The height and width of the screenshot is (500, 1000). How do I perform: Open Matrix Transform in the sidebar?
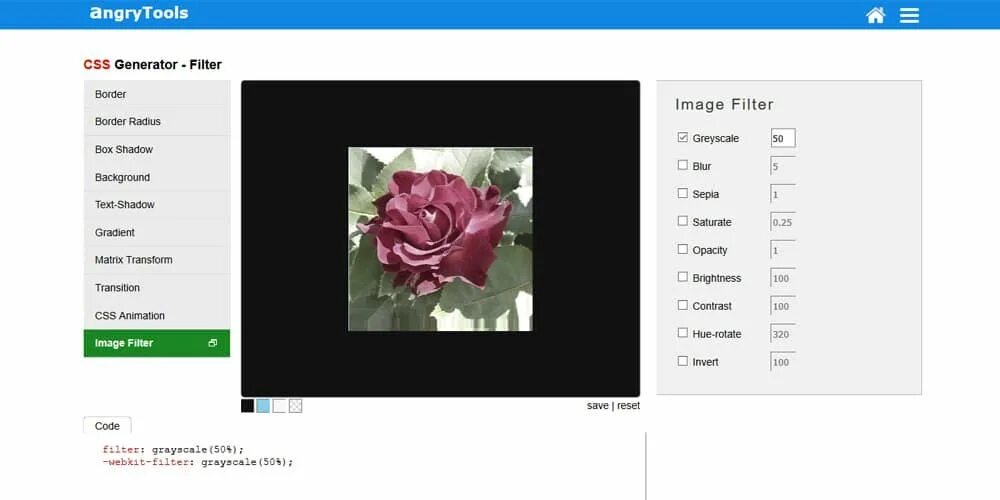click(x=157, y=260)
